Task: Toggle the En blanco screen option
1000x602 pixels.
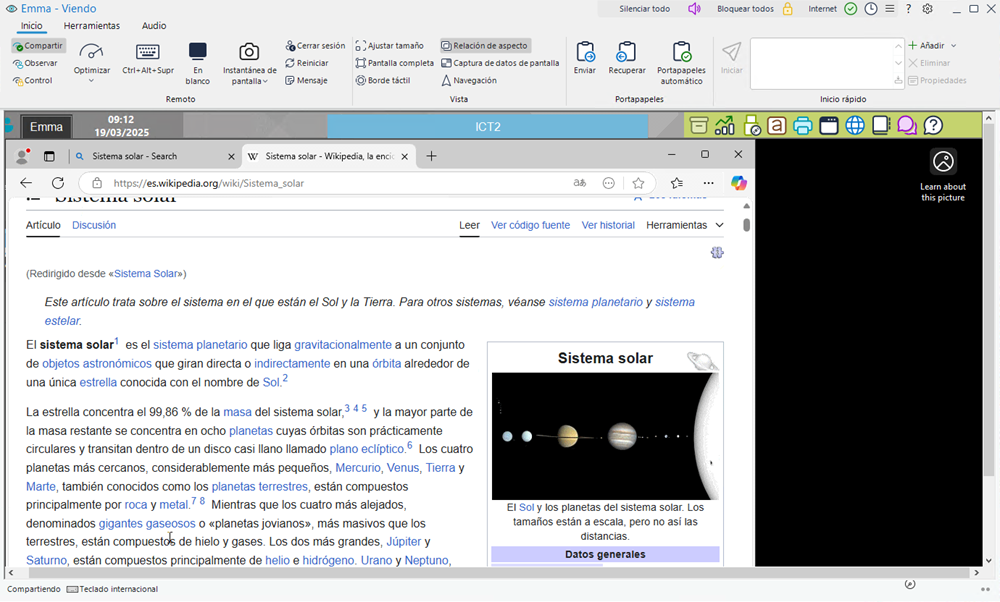Action: tap(197, 63)
